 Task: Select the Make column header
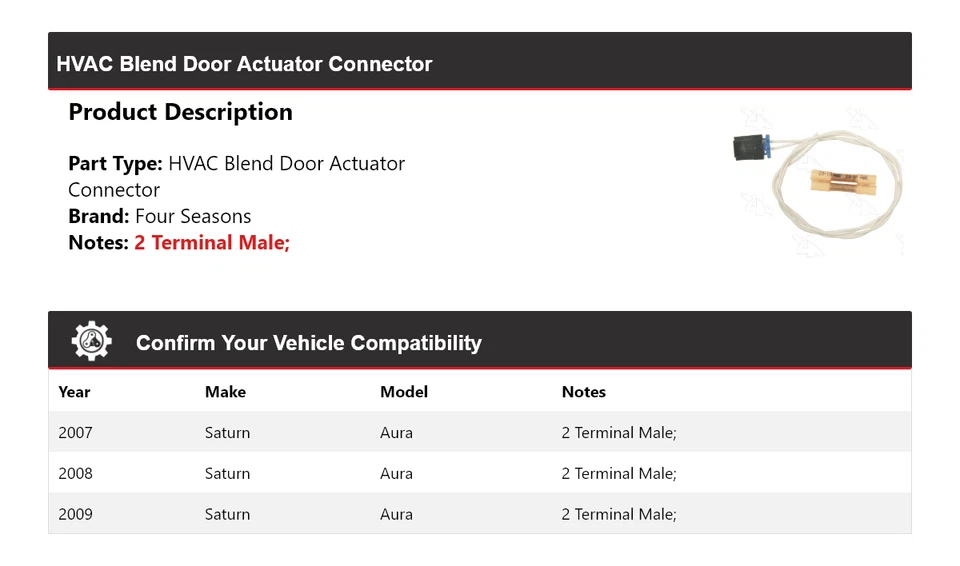225,392
